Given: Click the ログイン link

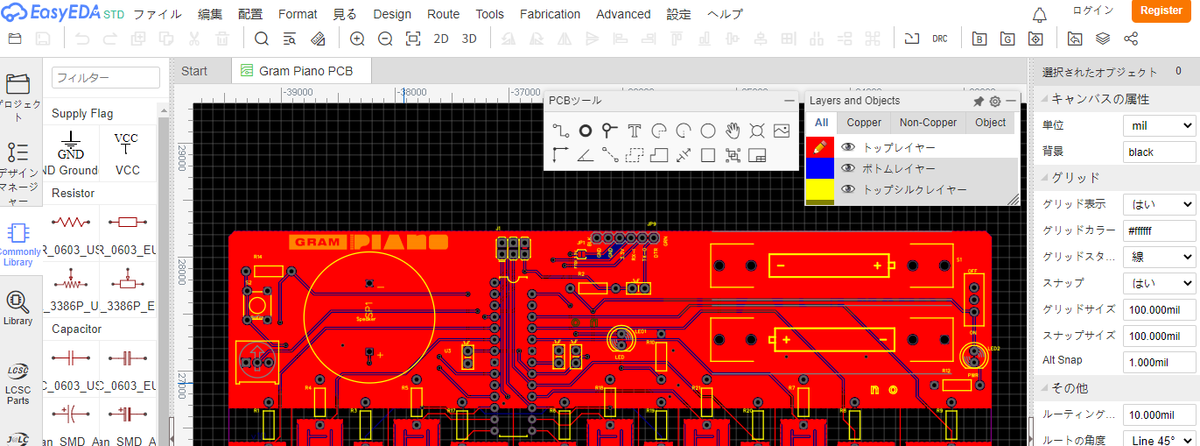Looking at the screenshot, I should point(1091,10).
